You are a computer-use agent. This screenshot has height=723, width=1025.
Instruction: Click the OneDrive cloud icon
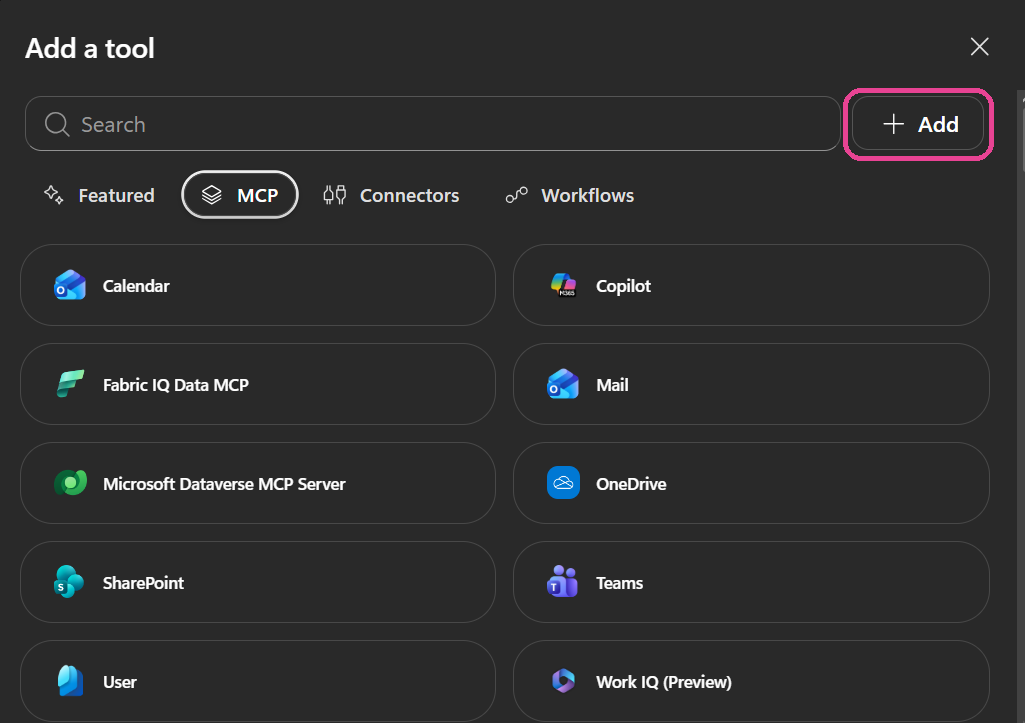point(563,483)
